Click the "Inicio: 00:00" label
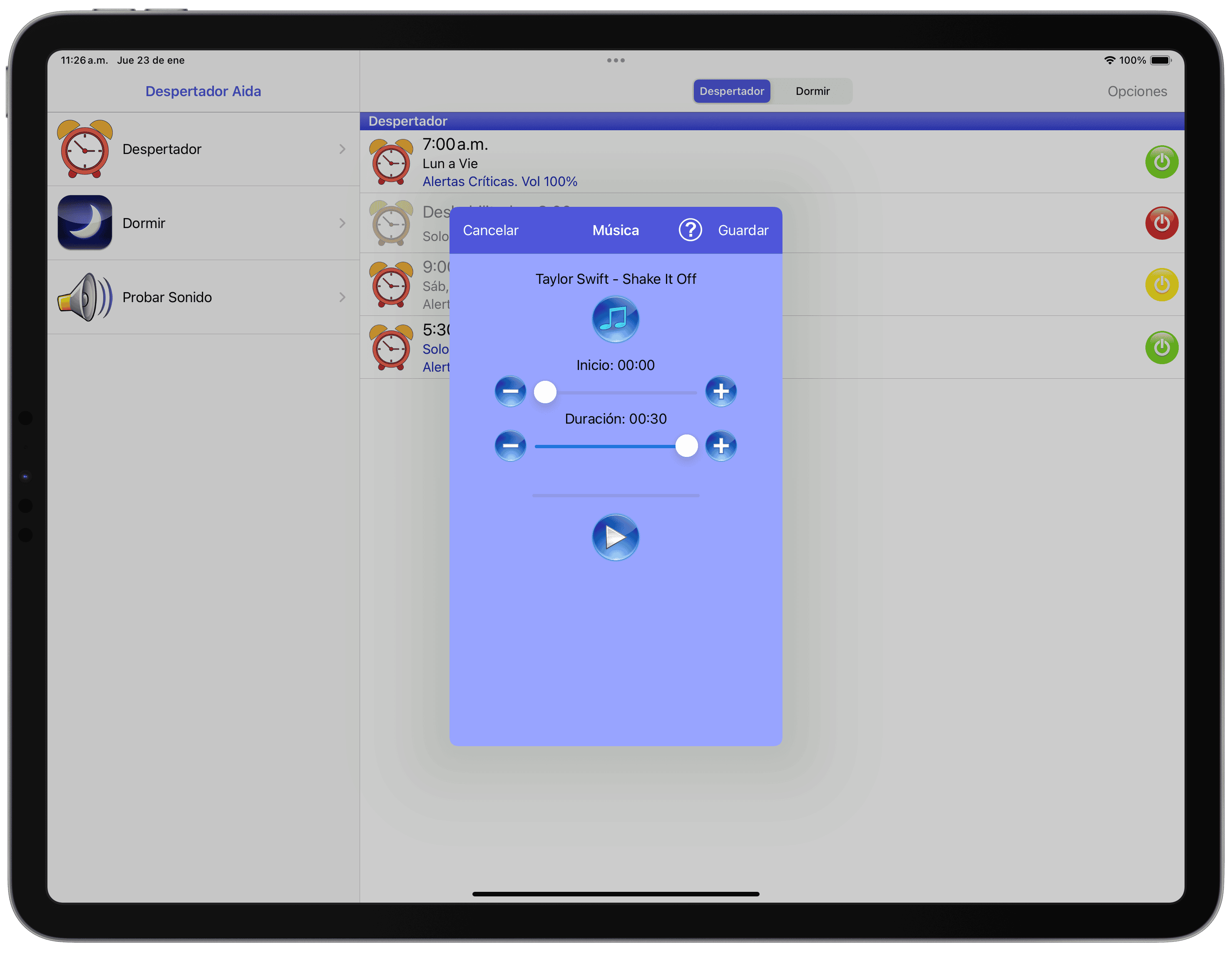The height and width of the screenshot is (953, 1232). [x=616, y=365]
